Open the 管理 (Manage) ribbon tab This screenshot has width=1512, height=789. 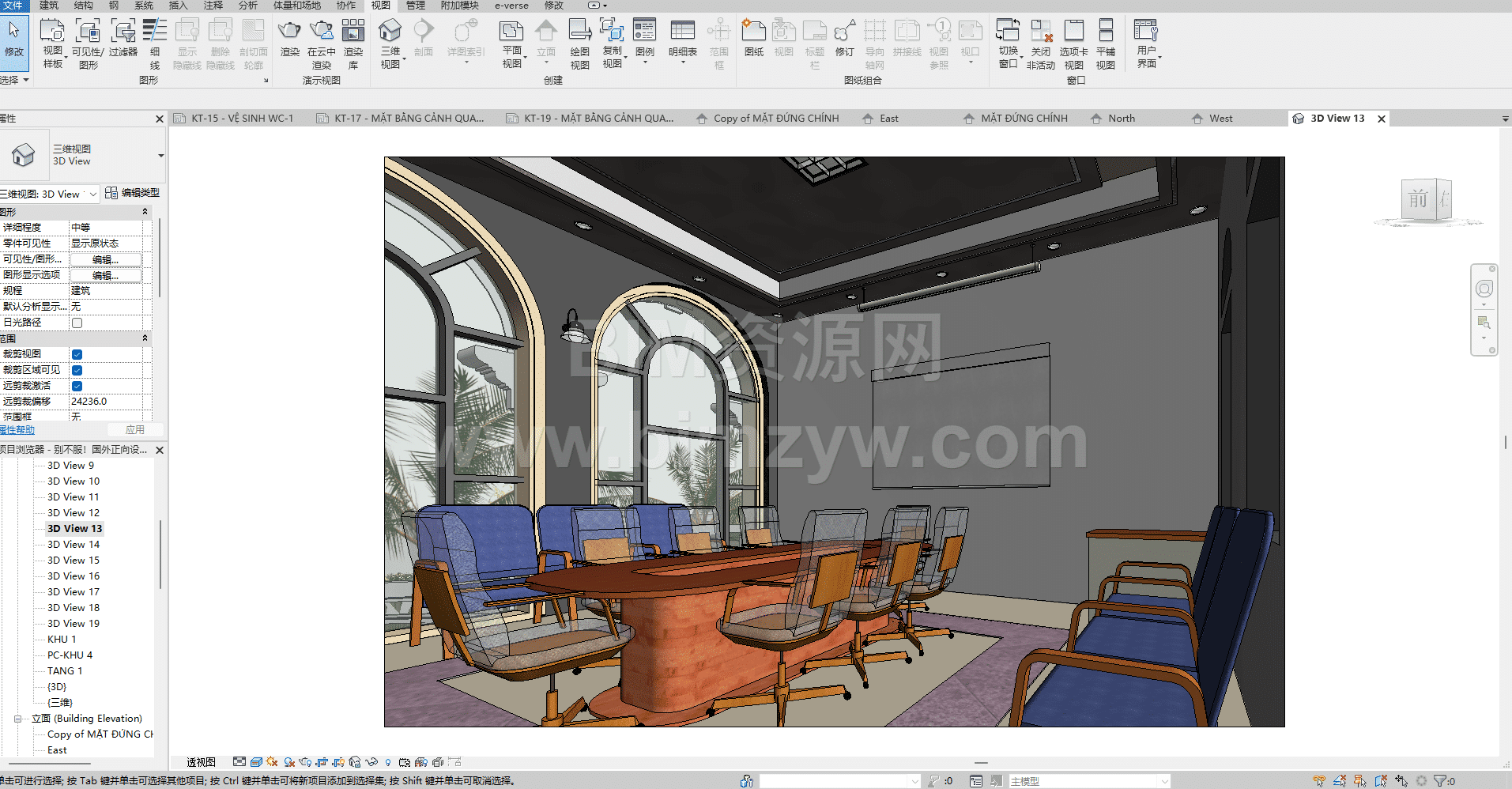416,6
